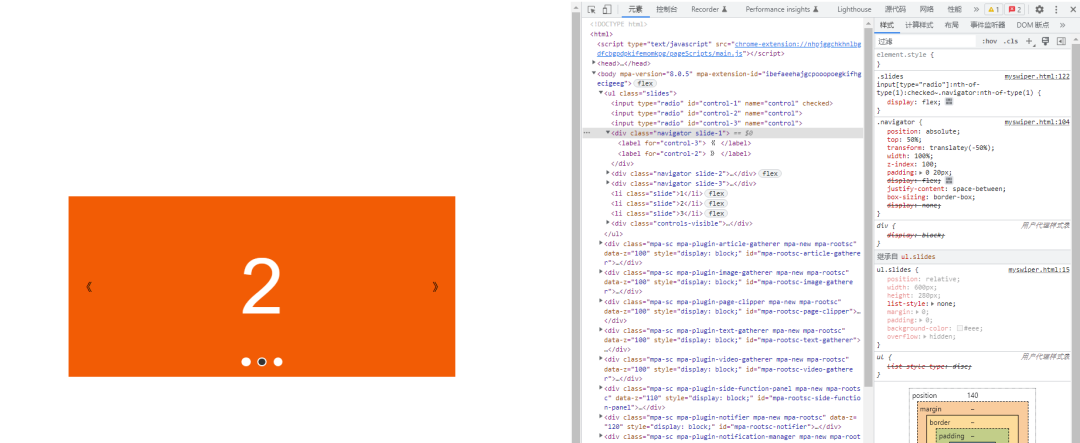Image resolution: width=1080 pixels, height=443 pixels.
Task: Open source link myswiper.html:104
Action: coord(1037,122)
